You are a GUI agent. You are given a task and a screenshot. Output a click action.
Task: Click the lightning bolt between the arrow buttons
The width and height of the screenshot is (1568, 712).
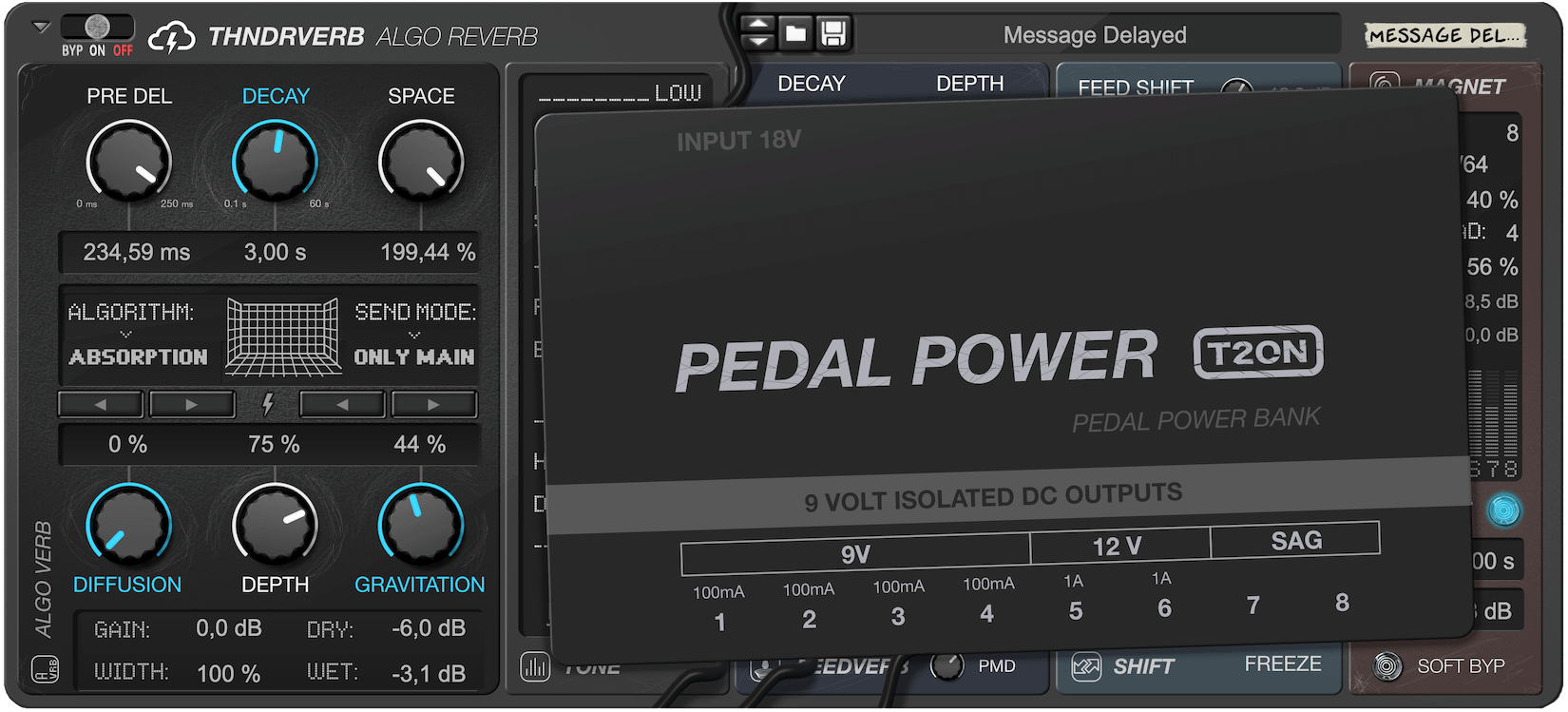coord(268,404)
